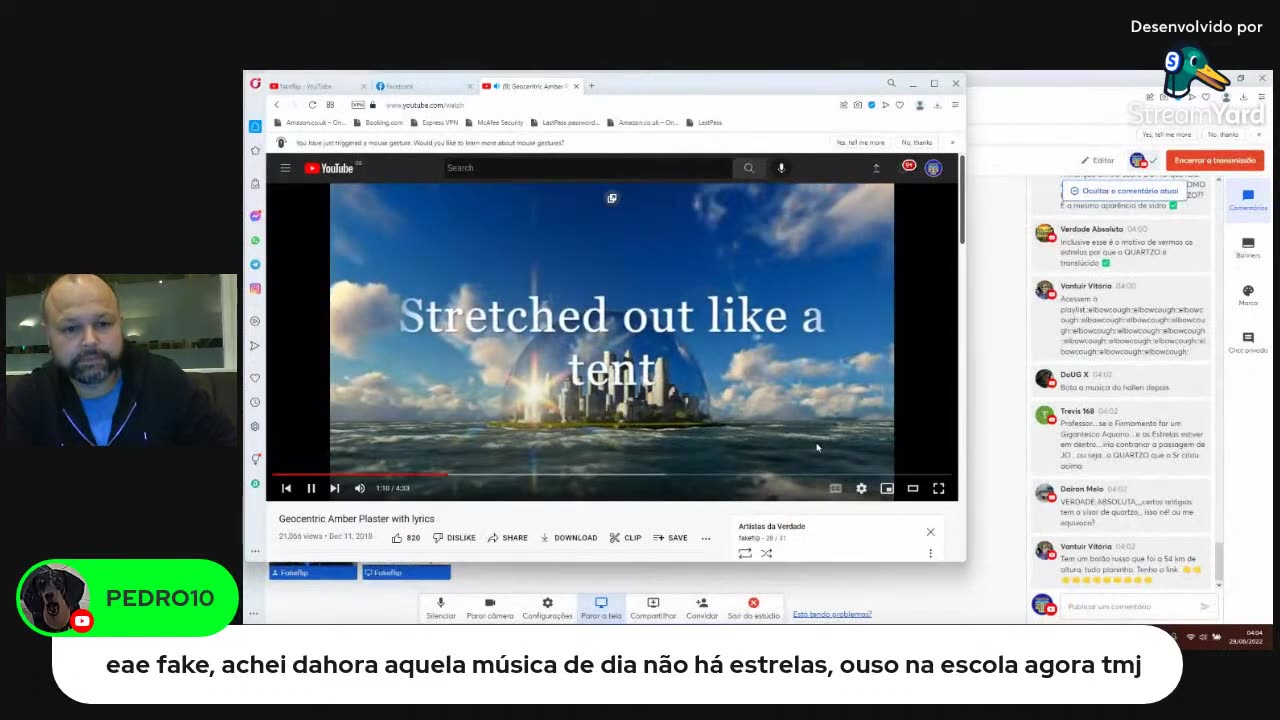Mute microphone with Silenciar in StreamYard
This screenshot has width=1280, height=720.
click(441, 608)
